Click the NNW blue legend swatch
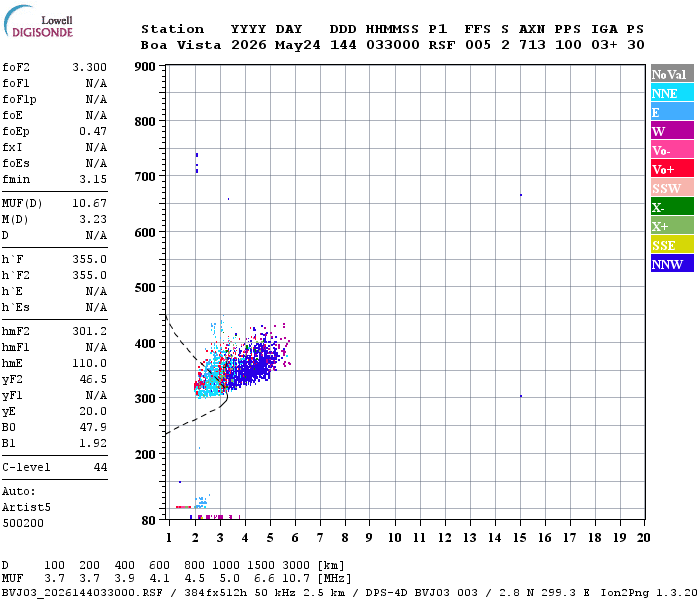This screenshot has width=700, height=600. tap(672, 263)
